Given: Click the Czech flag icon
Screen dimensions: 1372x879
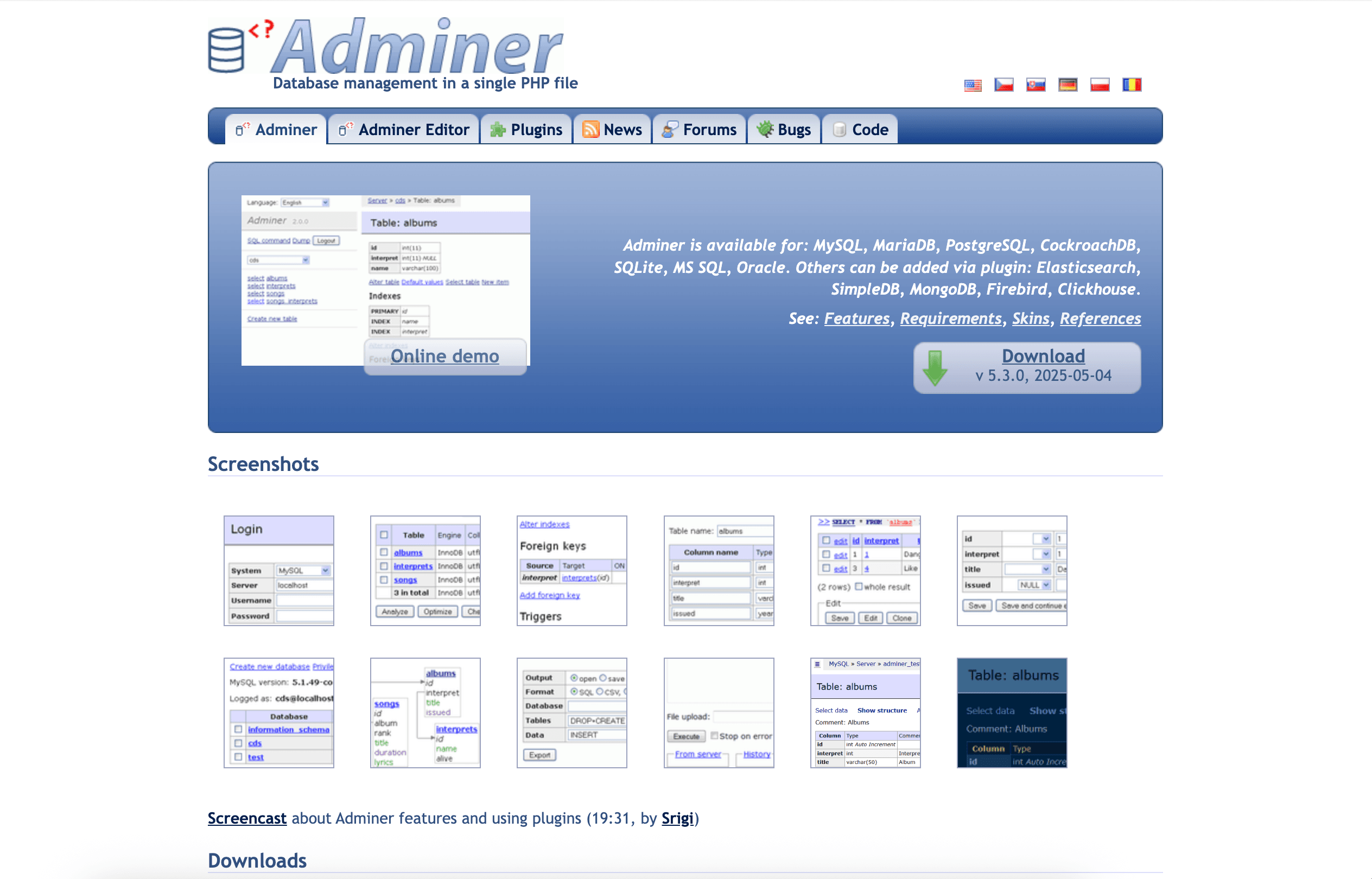Looking at the screenshot, I should tap(1003, 85).
